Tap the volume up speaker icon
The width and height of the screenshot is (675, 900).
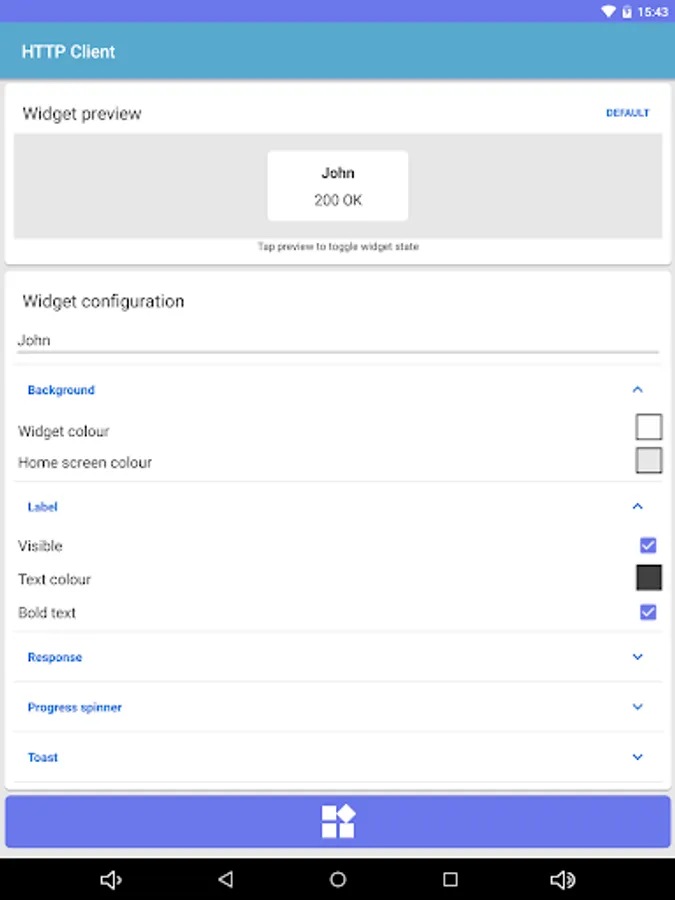coord(562,879)
